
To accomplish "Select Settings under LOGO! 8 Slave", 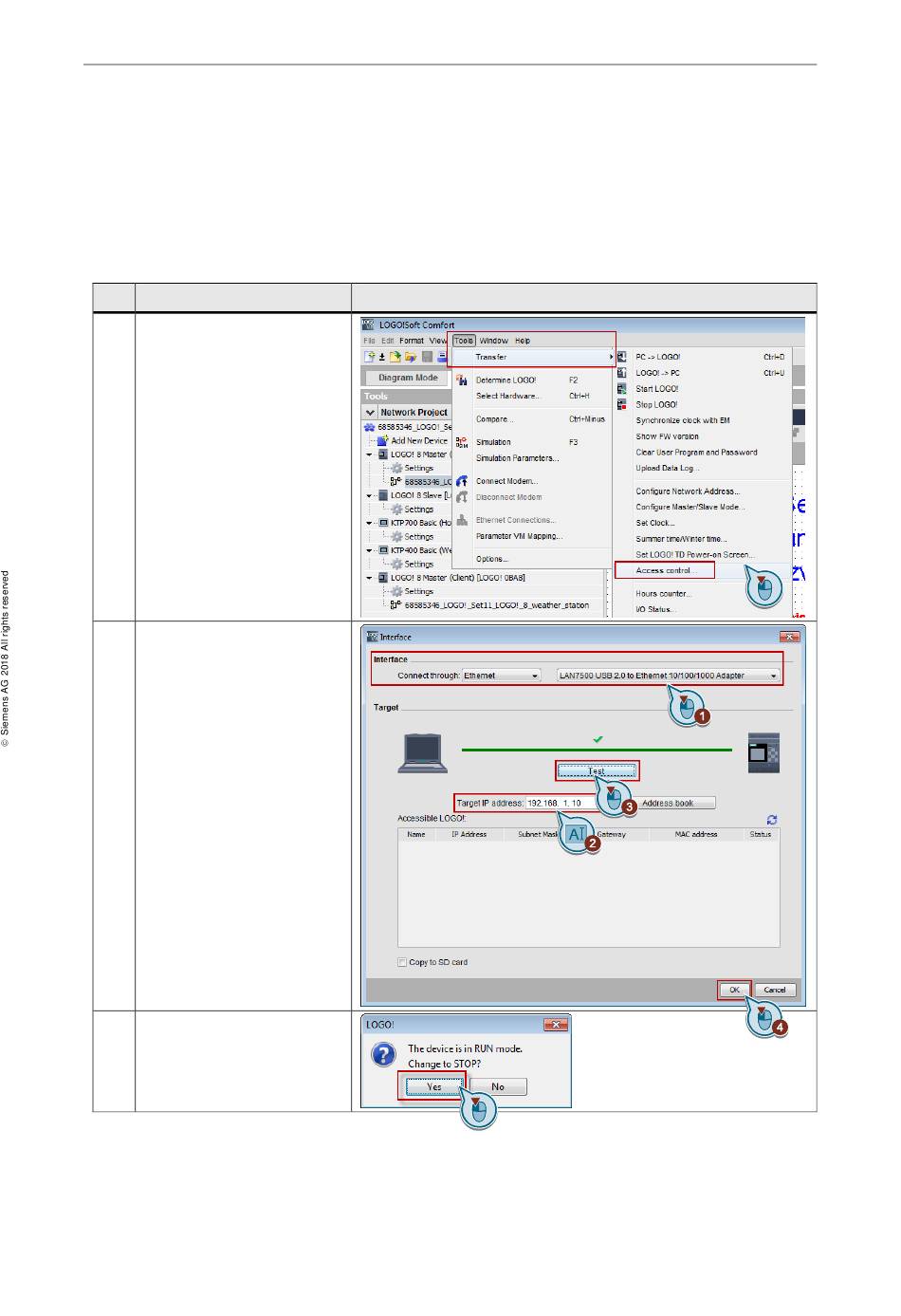I will point(418,509).
